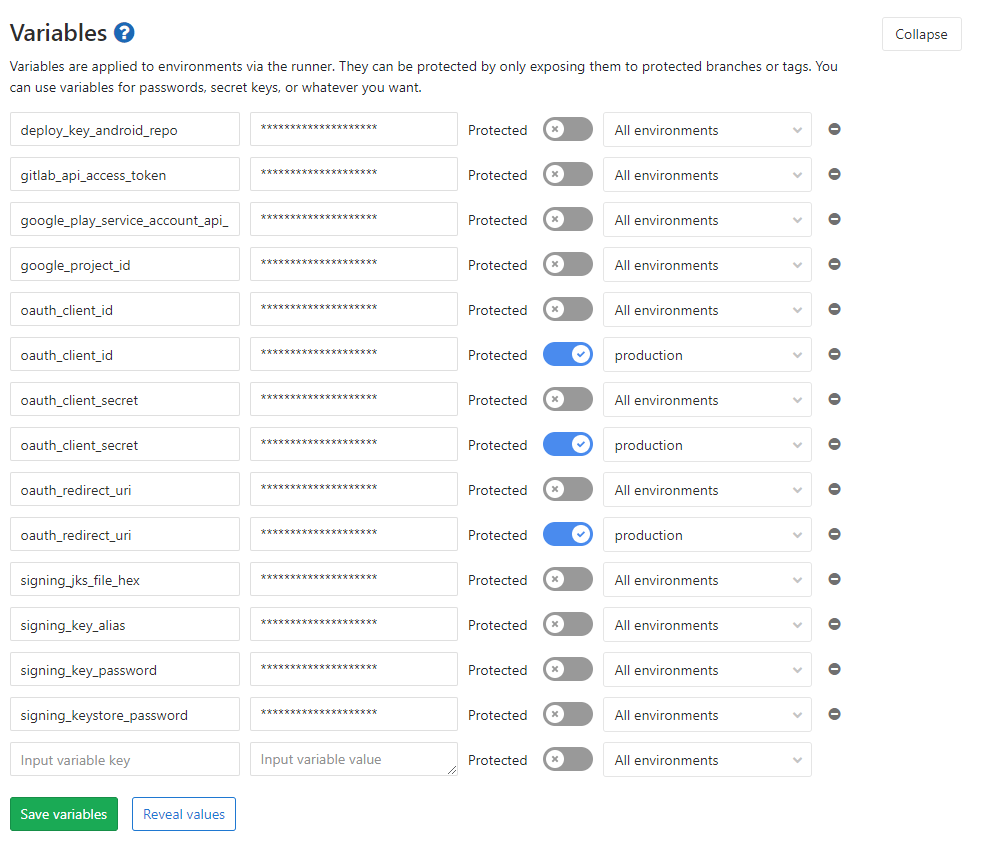Turn on Protected for signing_key_password
Viewport: 983px width, 843px height.
(567, 669)
